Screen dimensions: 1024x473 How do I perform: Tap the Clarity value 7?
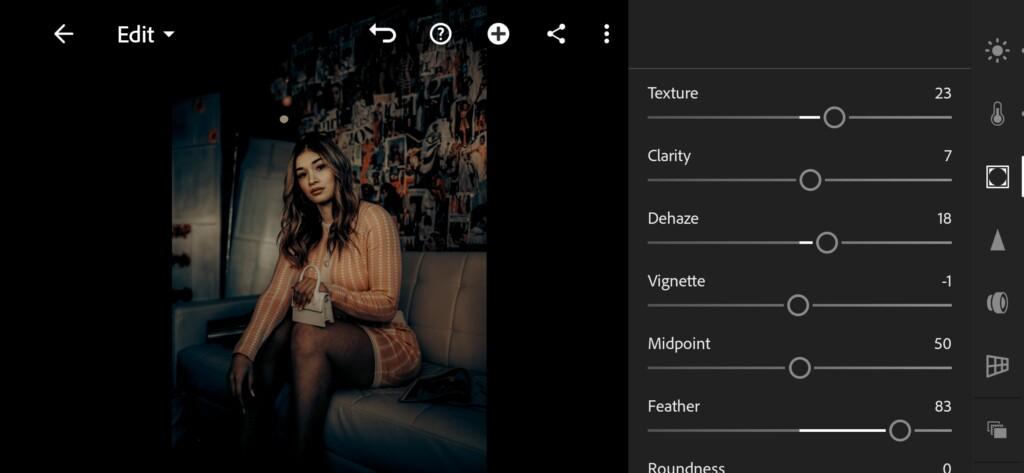click(948, 156)
